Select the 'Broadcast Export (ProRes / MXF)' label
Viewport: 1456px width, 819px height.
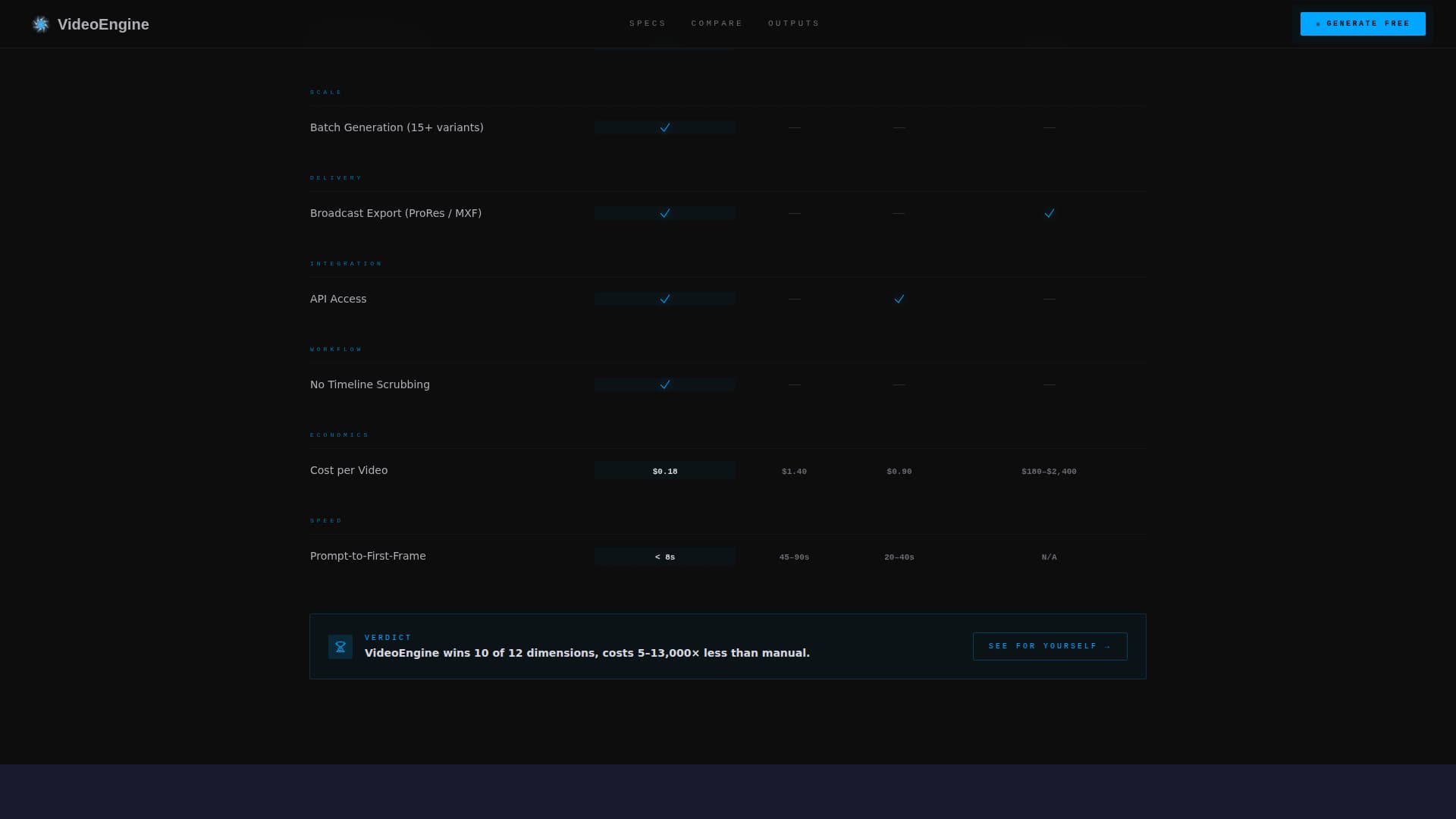point(396,213)
